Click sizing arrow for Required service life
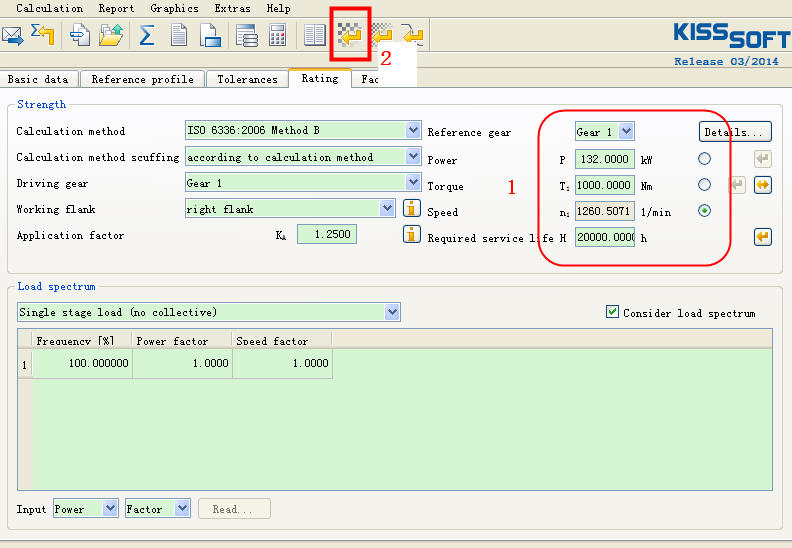Image resolution: width=792 pixels, height=548 pixels. coord(762,236)
